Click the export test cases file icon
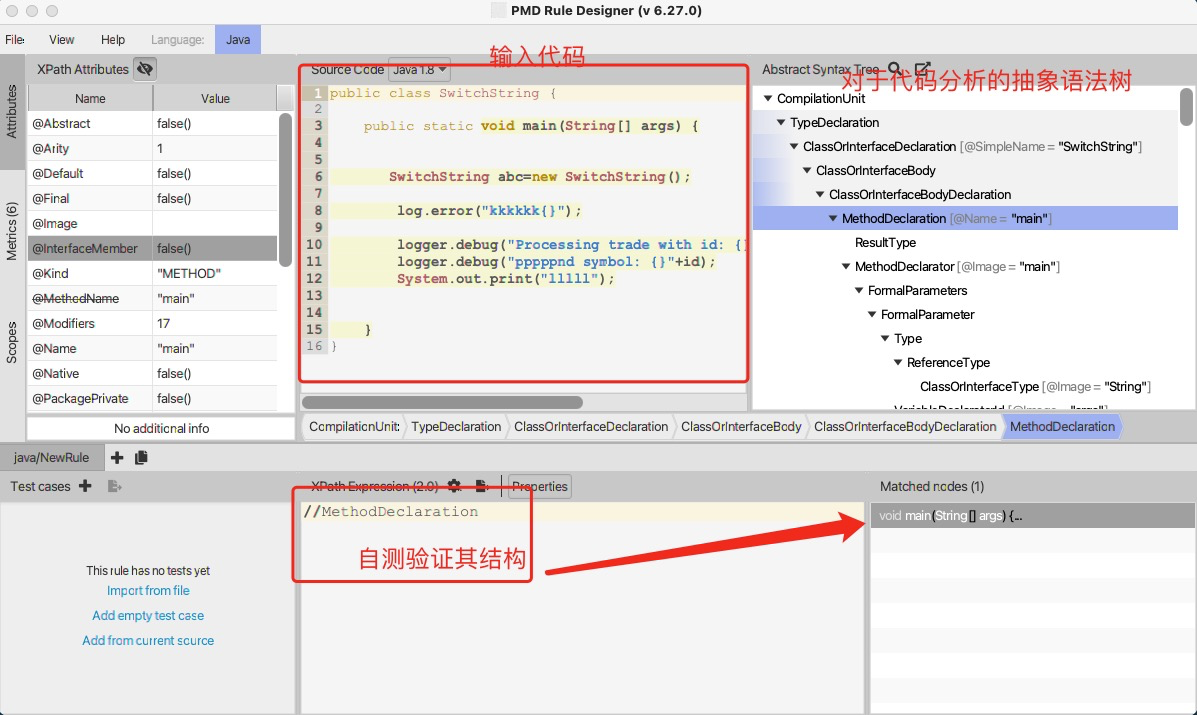Screen dimensions: 1197x715 click(x=111, y=486)
